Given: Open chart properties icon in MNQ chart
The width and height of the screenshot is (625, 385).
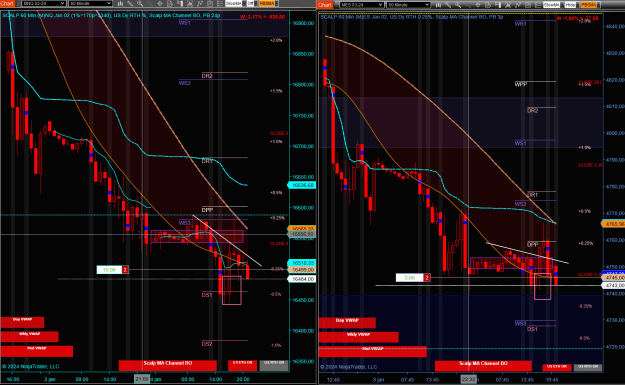Looking at the screenshot, I should pos(210,4).
